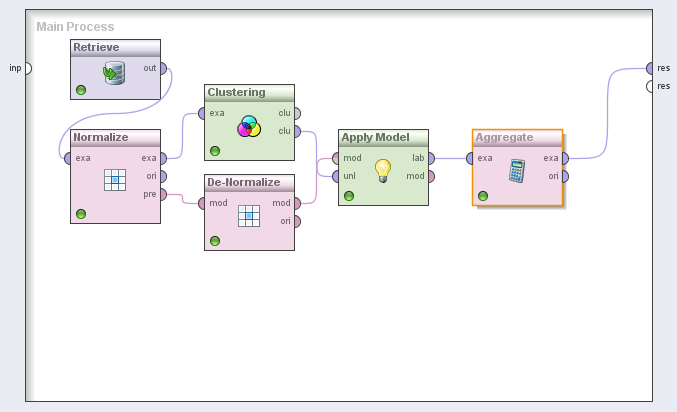Click the Aggregate operator calculator icon

[517, 170]
